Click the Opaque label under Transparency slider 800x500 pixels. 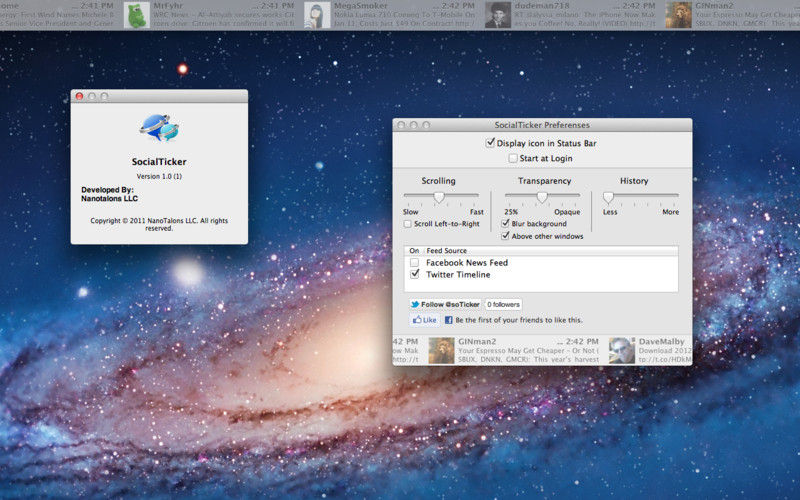pyautogui.click(x=567, y=212)
